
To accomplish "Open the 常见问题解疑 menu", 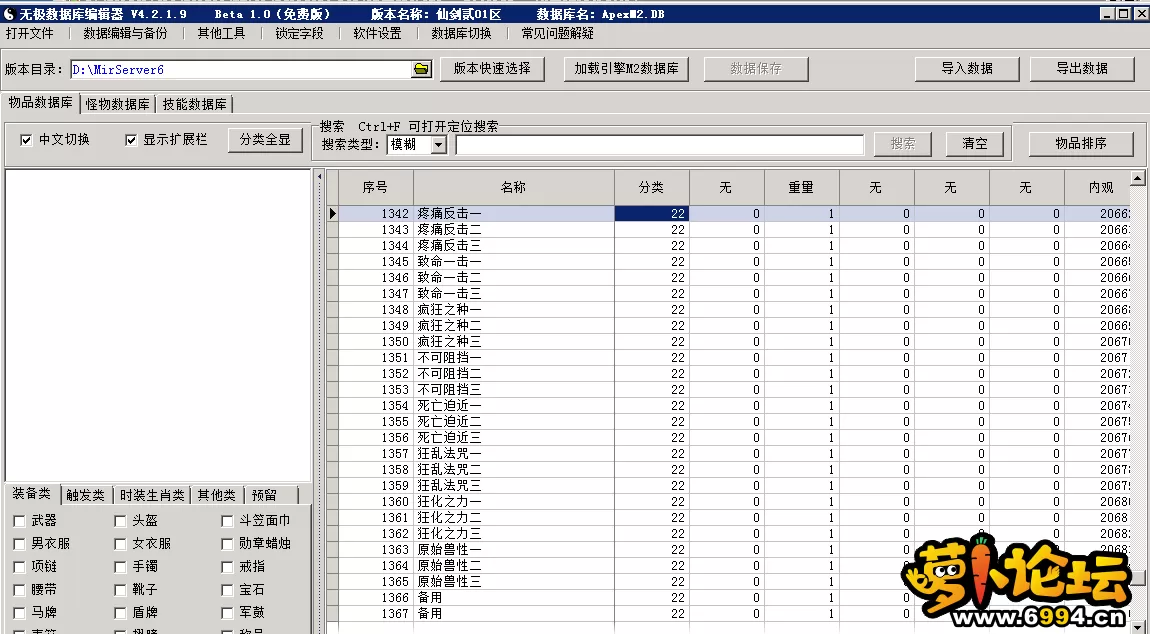I will (557, 33).
